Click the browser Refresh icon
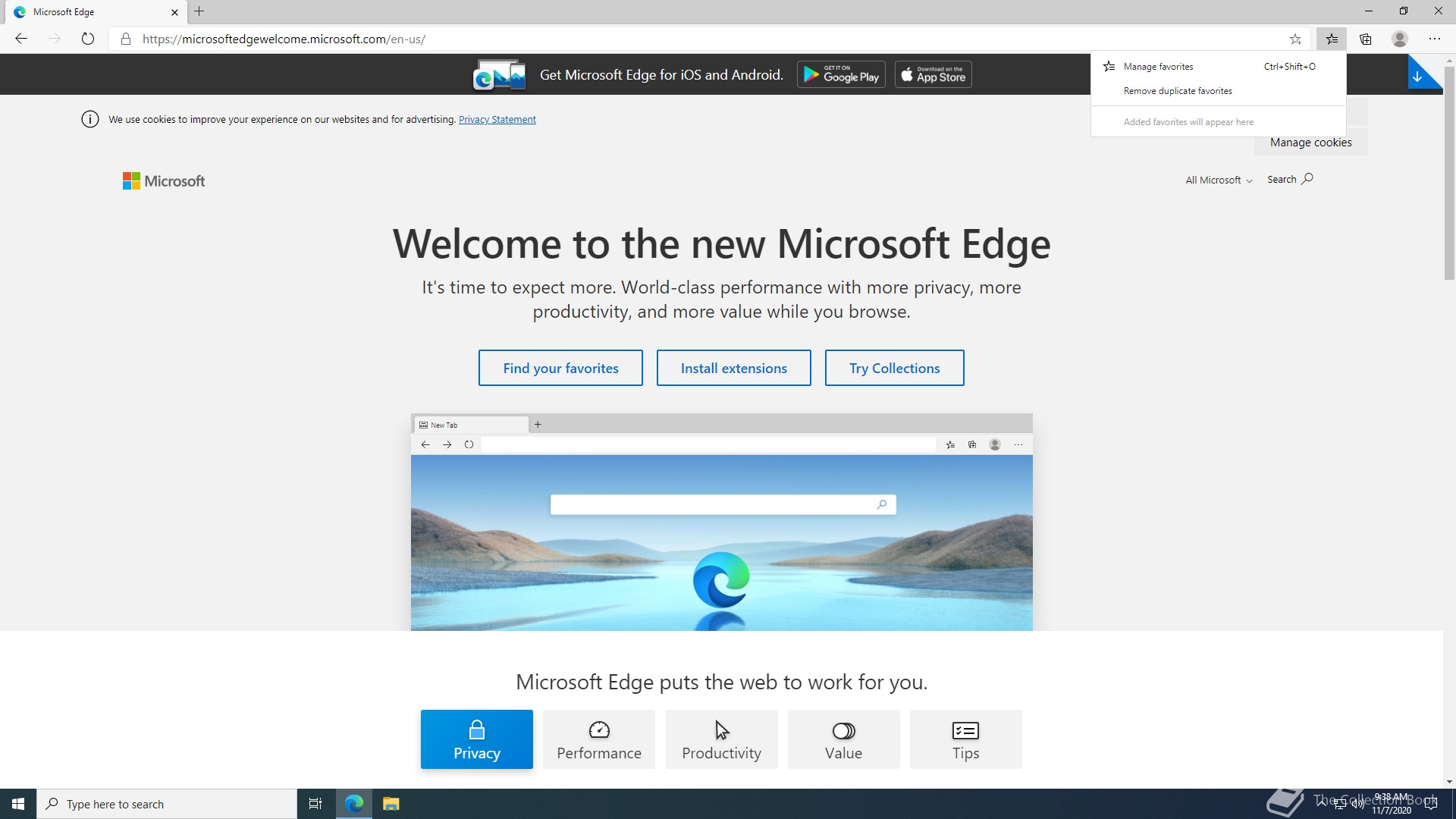Image resolution: width=1456 pixels, height=819 pixels. tap(88, 39)
